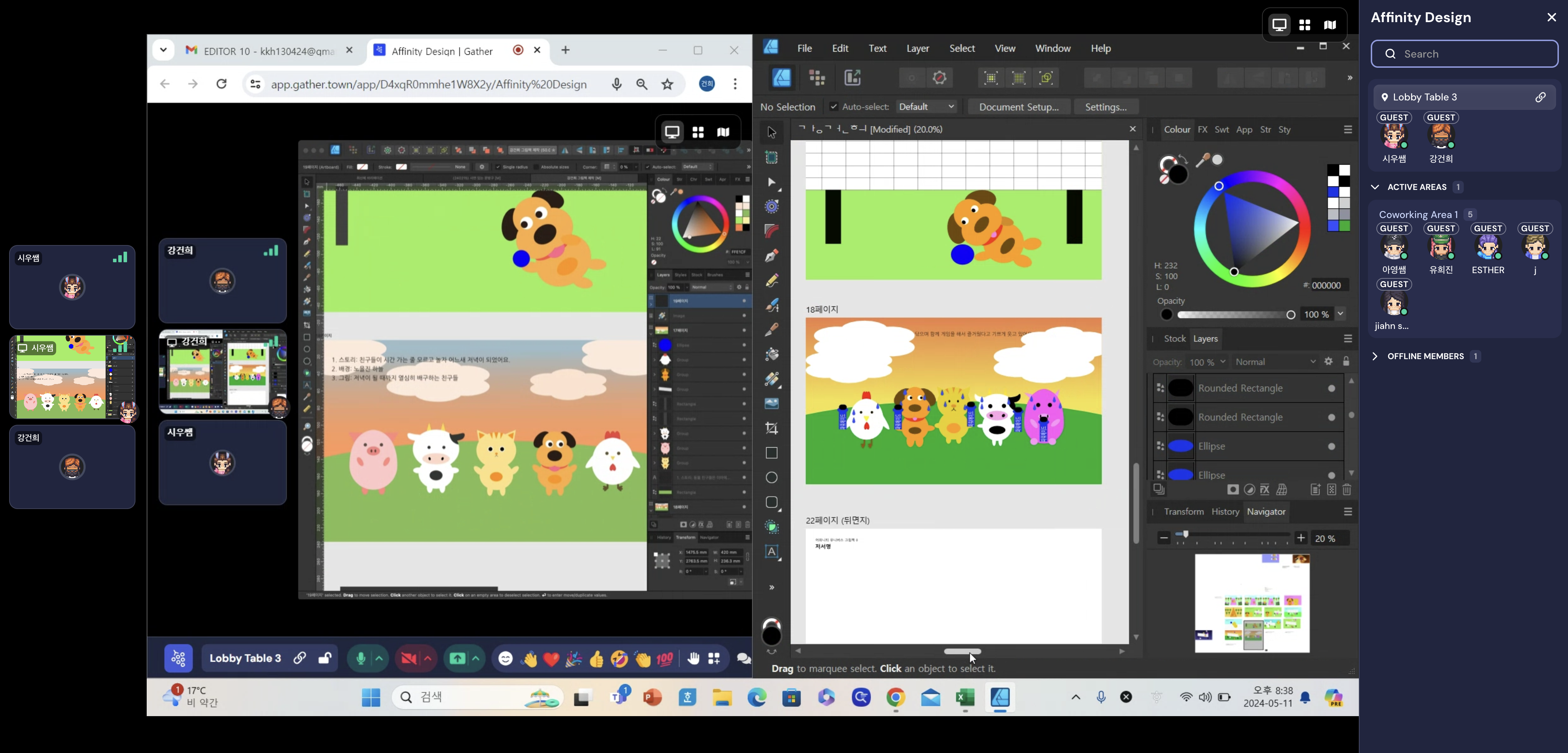The width and height of the screenshot is (1568, 753).
Task: Switch to the History tab
Action: click(x=1225, y=511)
